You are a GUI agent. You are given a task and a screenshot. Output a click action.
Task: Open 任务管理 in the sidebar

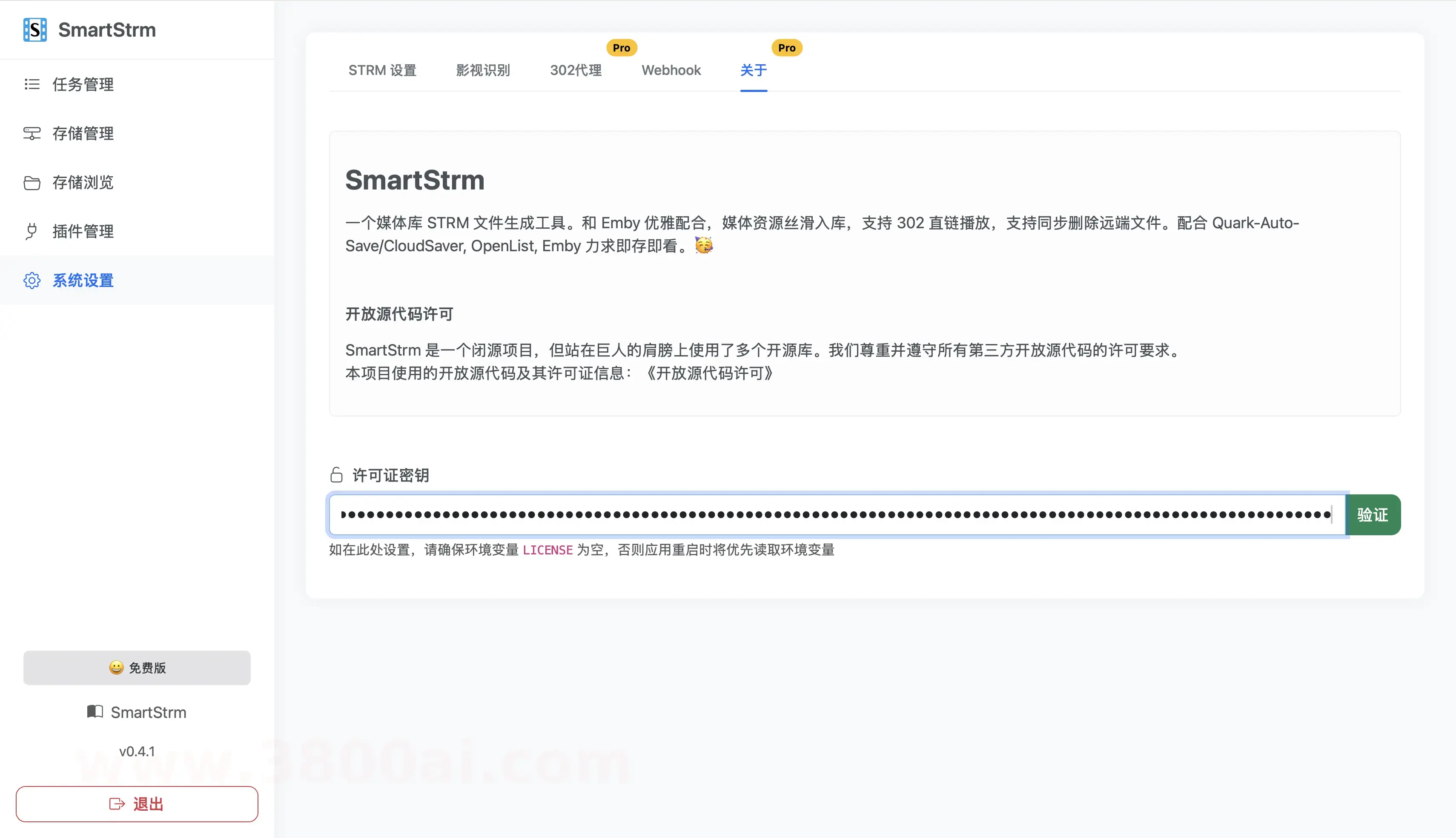point(83,85)
